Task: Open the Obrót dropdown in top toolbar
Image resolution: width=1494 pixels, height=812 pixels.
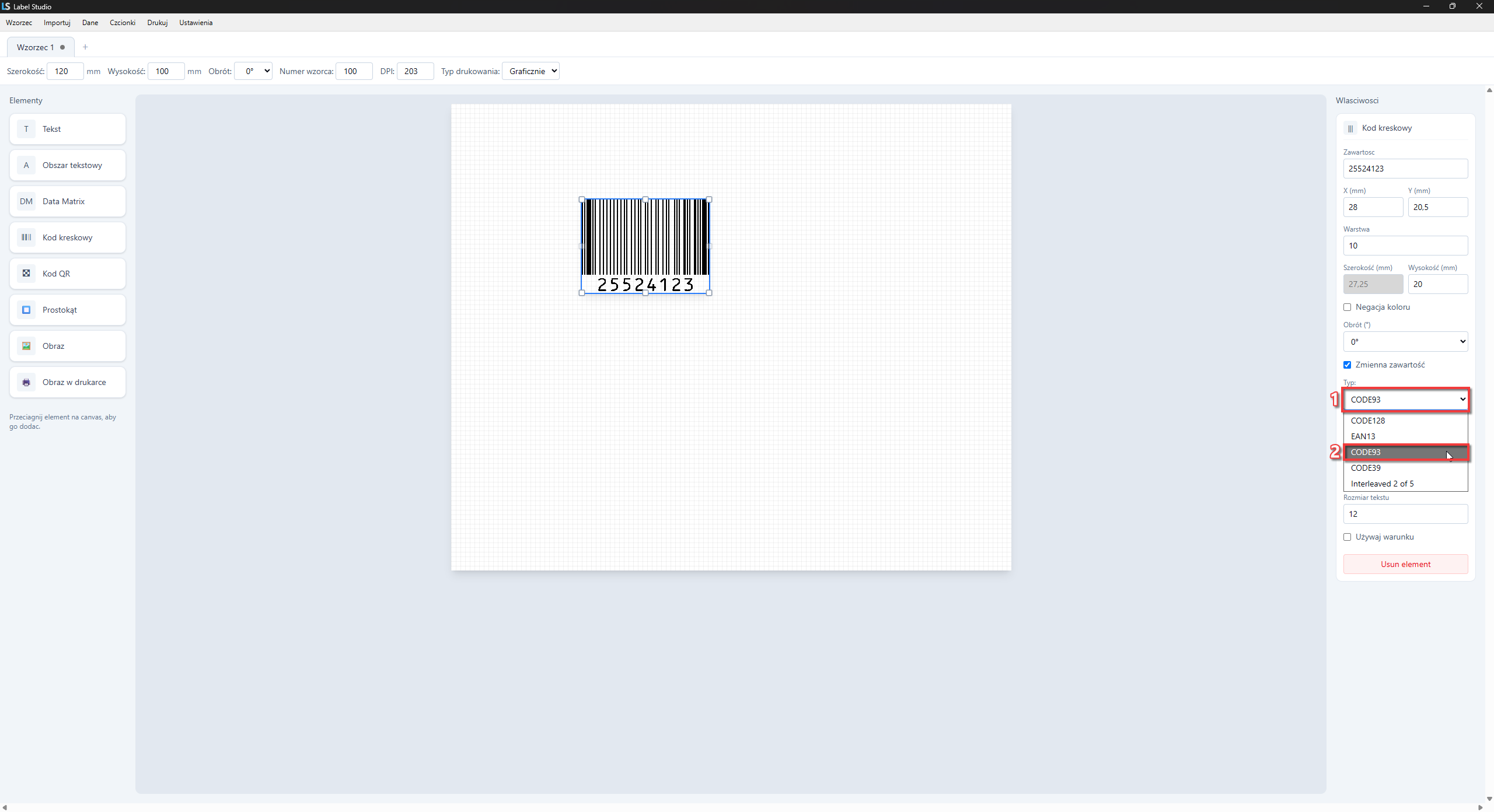Action: coord(253,71)
